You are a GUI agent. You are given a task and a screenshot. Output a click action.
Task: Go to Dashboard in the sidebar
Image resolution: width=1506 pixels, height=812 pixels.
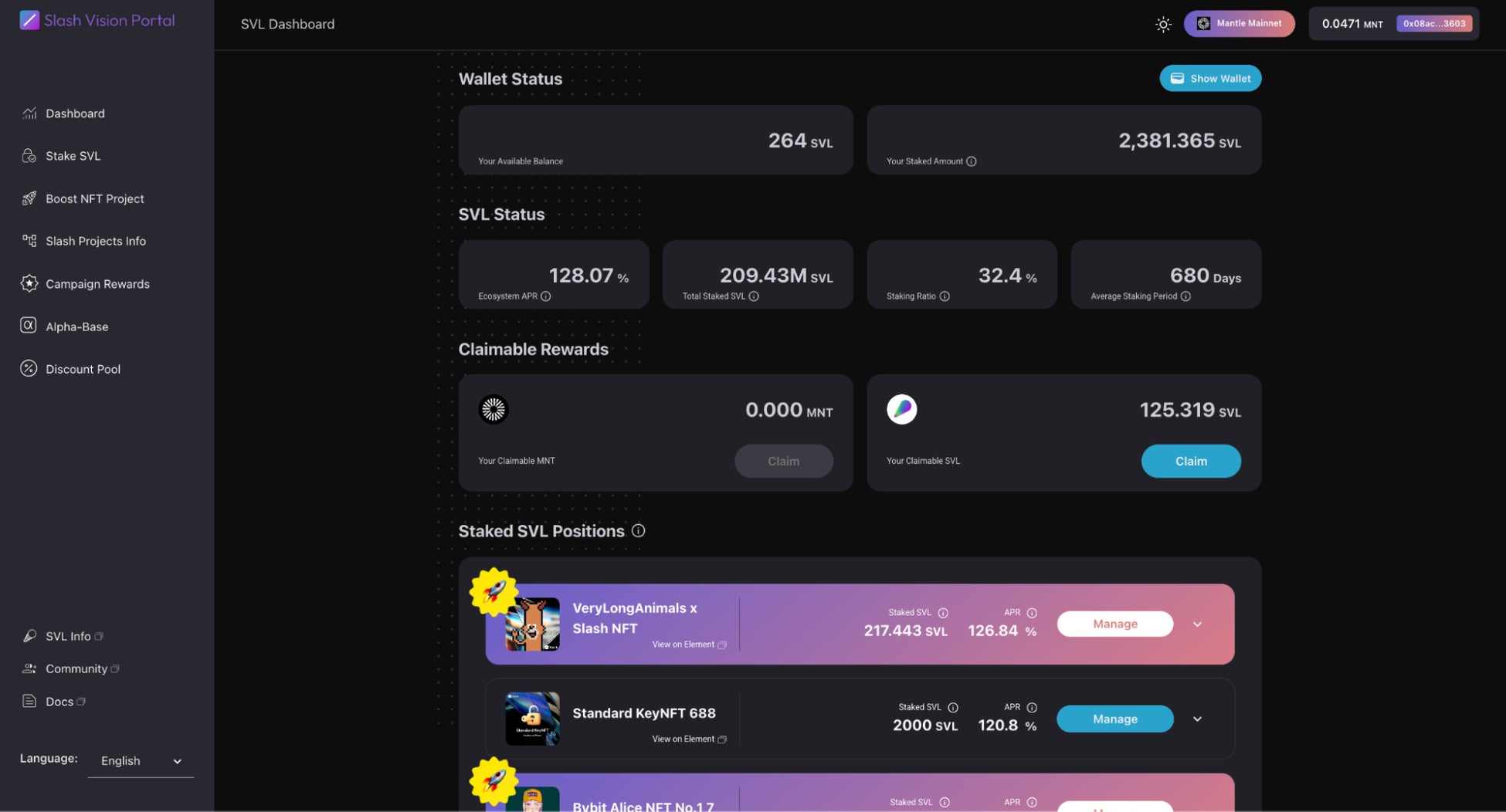tap(75, 113)
